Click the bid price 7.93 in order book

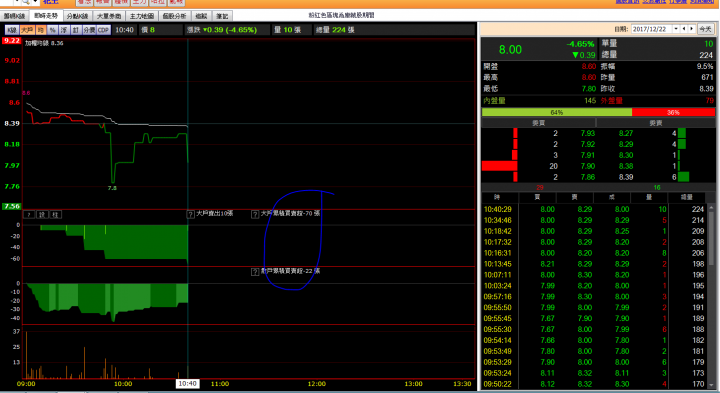587,133
